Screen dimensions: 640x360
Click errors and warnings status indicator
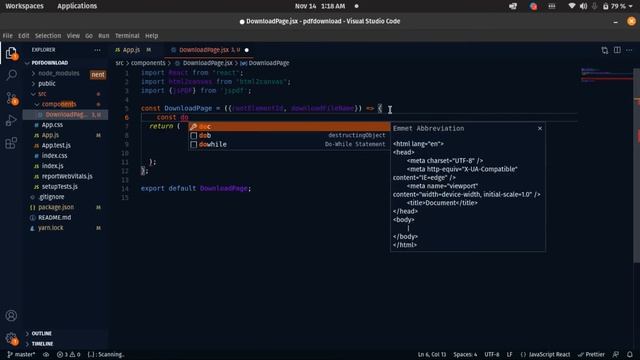tap(69, 354)
